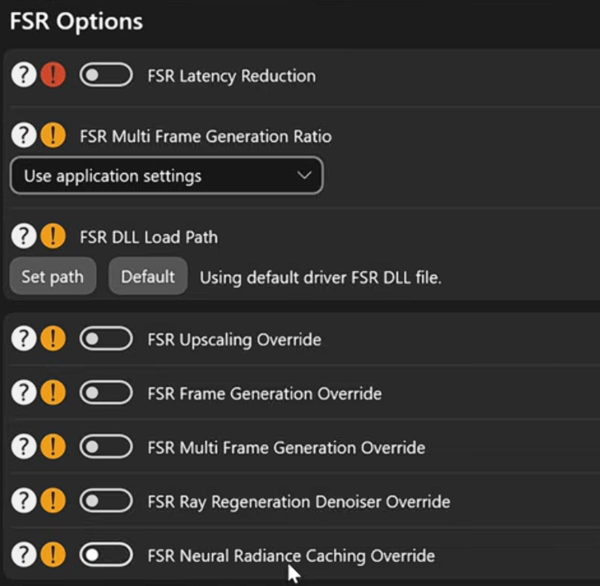Click warning icon next to FSR Frame Generation Override
Image resolution: width=600 pixels, height=586 pixels.
pyautogui.click(x=53, y=392)
